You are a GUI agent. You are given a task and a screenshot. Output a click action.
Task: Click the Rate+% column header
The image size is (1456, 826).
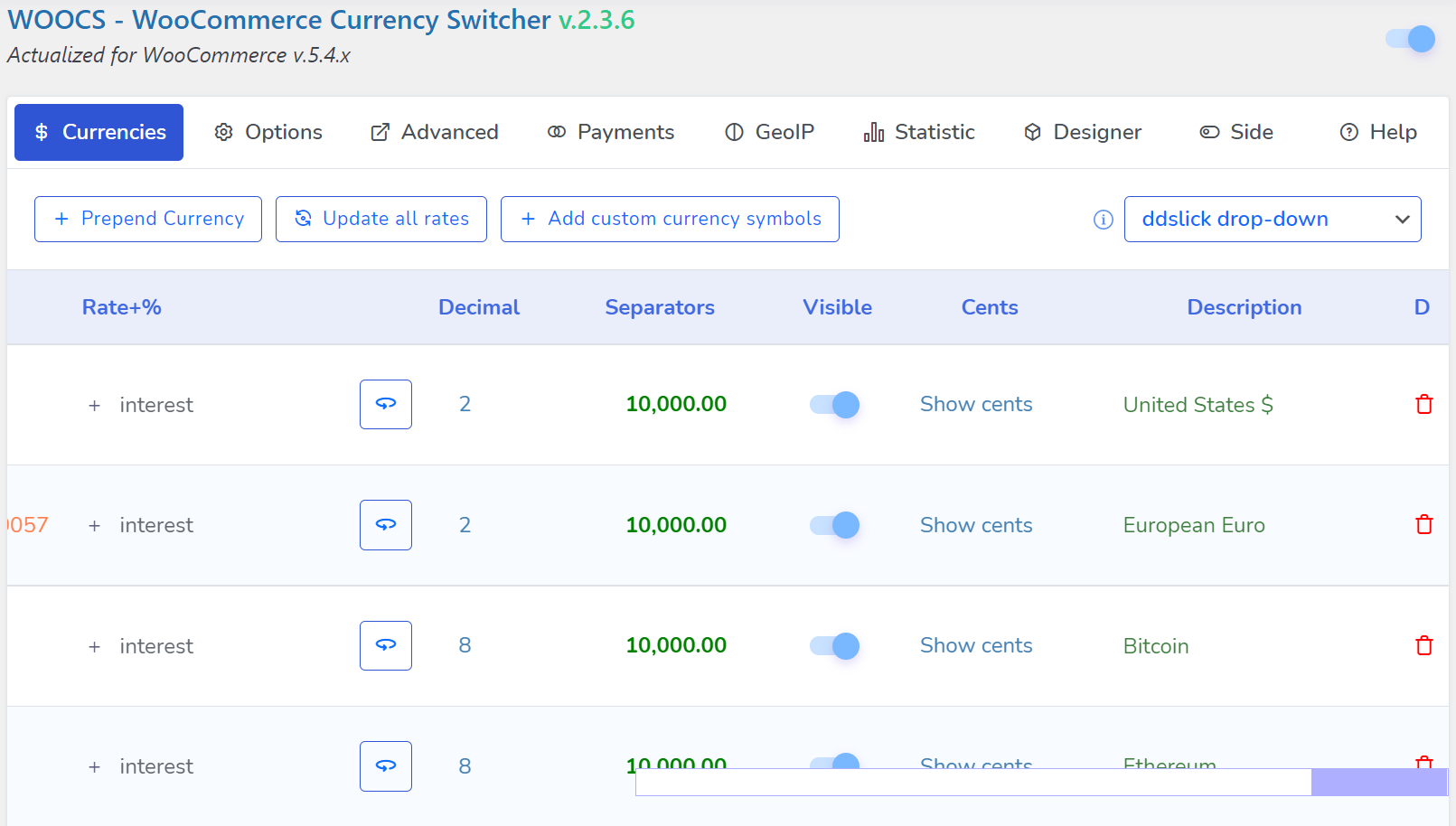(122, 307)
